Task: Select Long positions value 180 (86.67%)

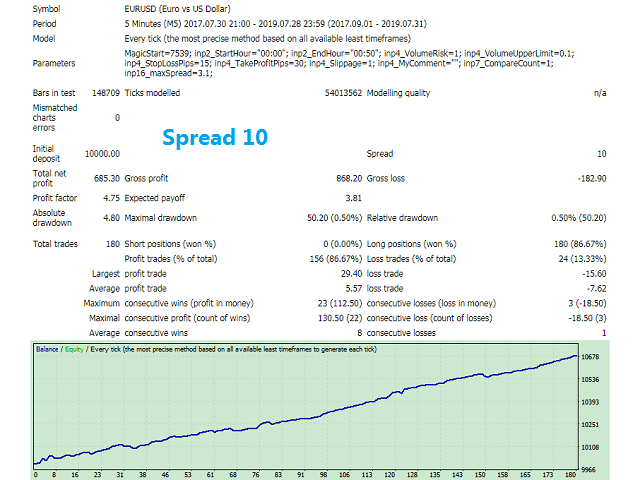Action: coord(580,244)
